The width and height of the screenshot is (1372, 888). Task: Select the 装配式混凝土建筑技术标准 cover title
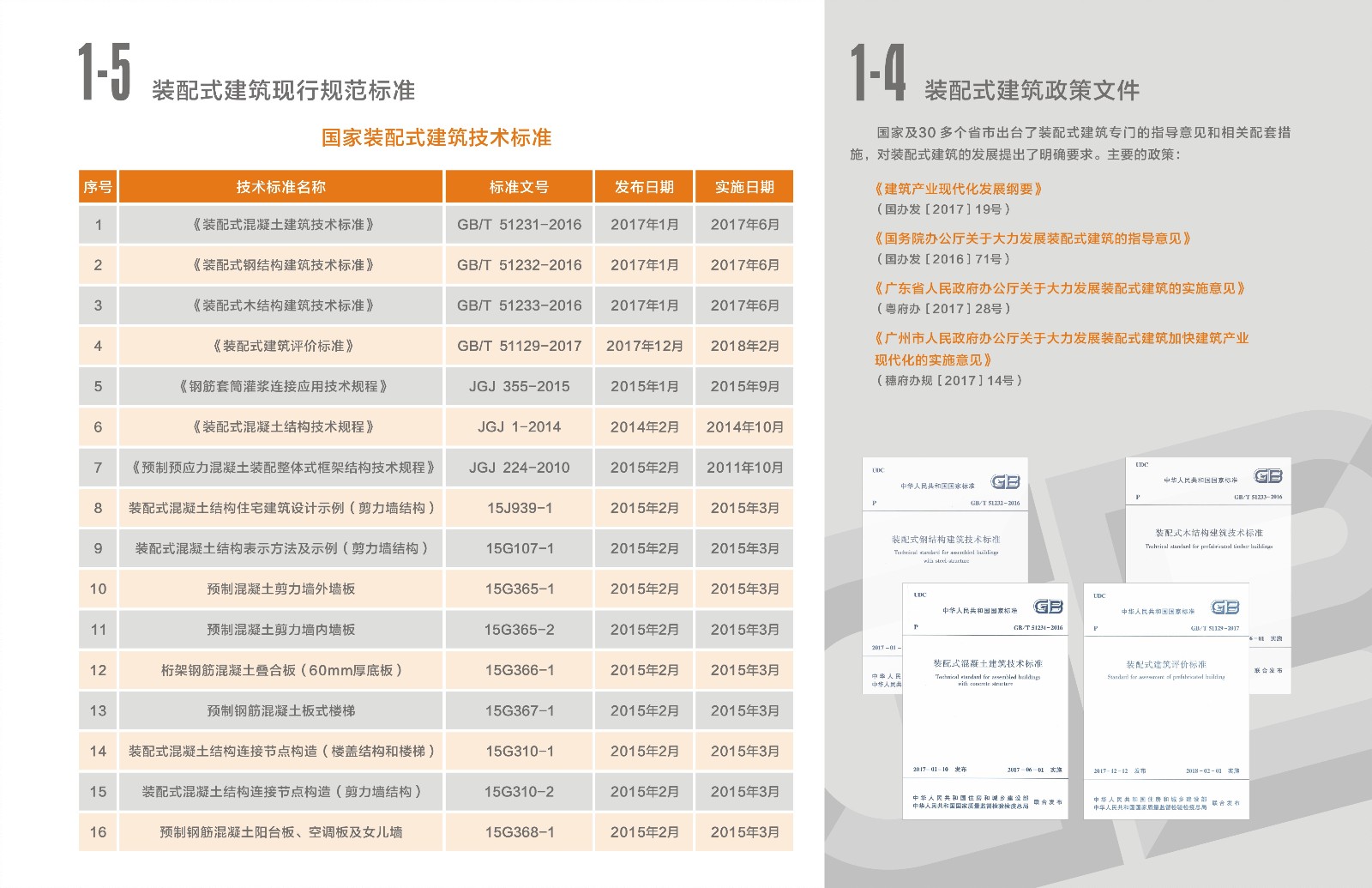tap(987, 664)
